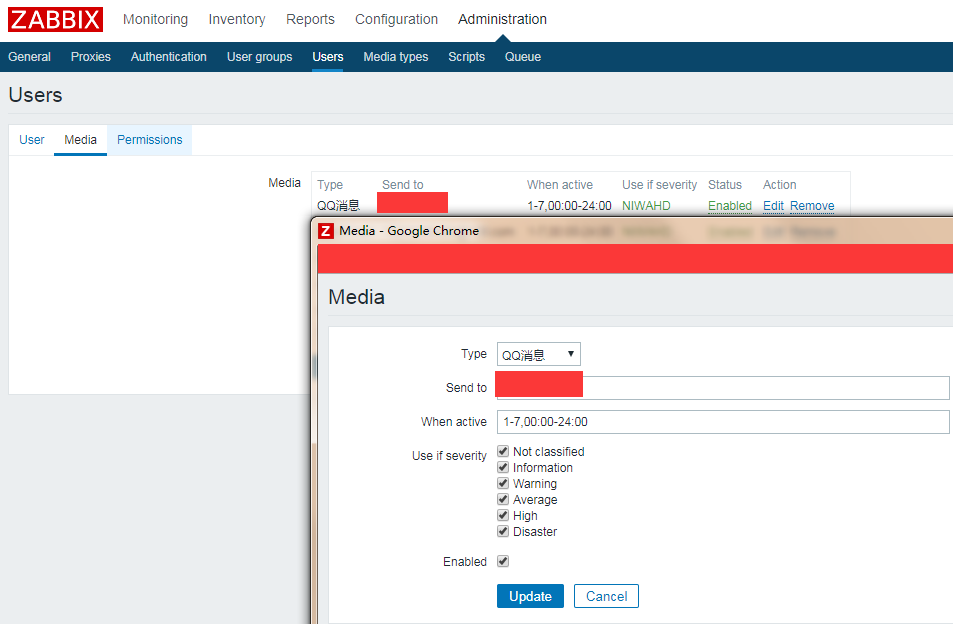Switch to the User tab
The height and width of the screenshot is (624, 953).
click(x=32, y=140)
